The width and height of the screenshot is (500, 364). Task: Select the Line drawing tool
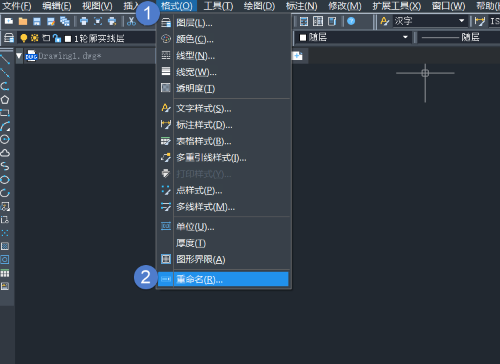5,60
